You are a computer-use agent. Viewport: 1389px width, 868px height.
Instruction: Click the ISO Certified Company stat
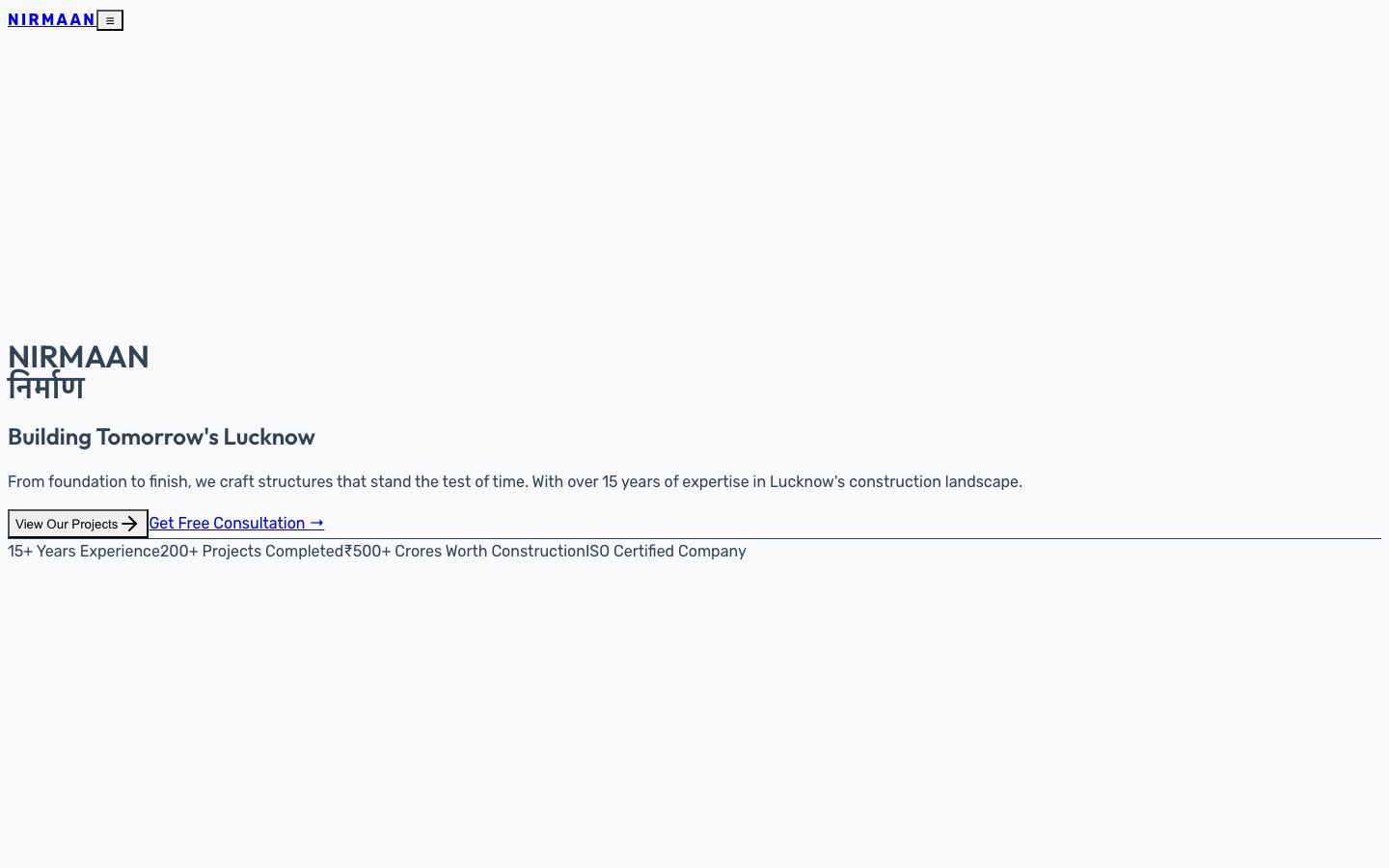[666, 551]
